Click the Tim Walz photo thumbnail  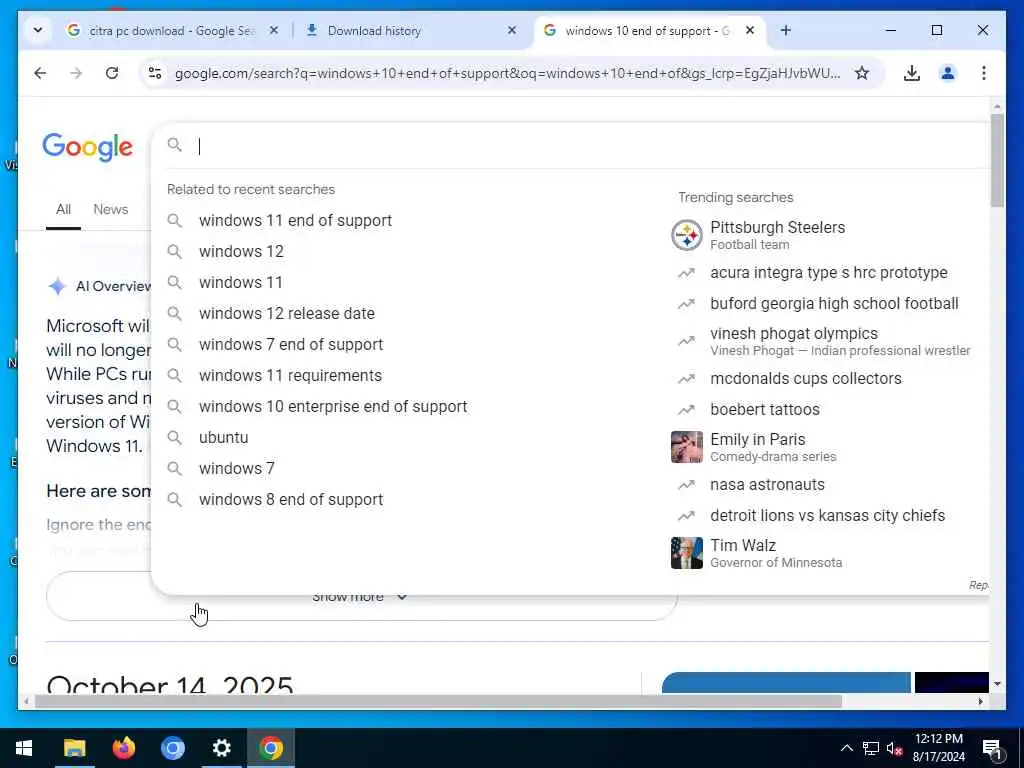687,552
